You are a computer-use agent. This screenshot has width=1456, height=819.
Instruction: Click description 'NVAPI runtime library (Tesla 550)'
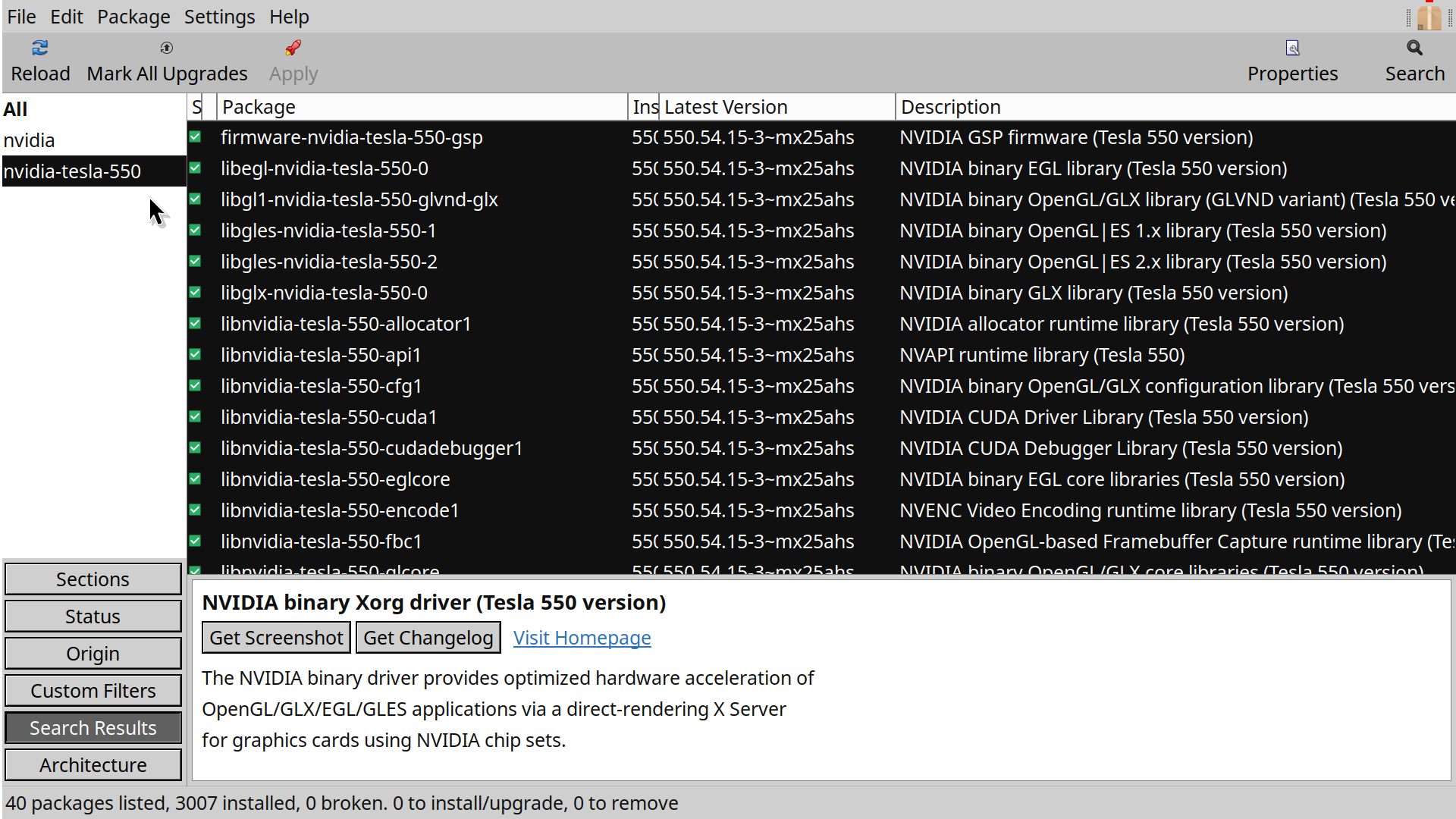tap(1042, 355)
